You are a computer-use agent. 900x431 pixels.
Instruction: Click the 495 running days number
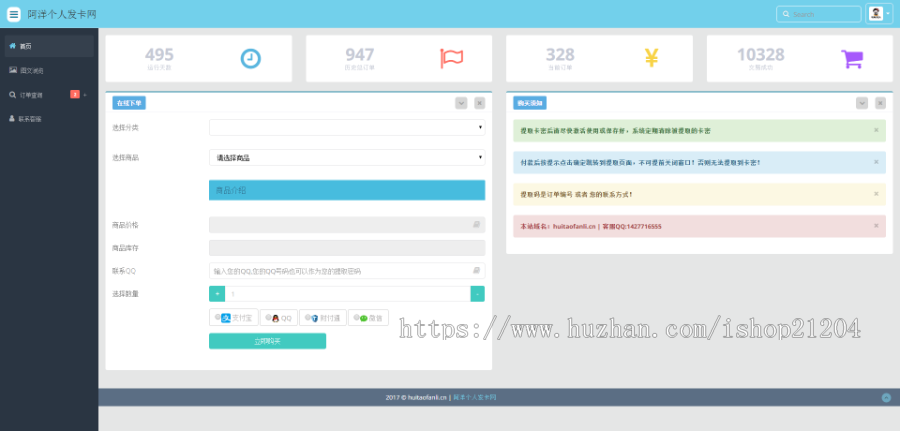[159, 55]
